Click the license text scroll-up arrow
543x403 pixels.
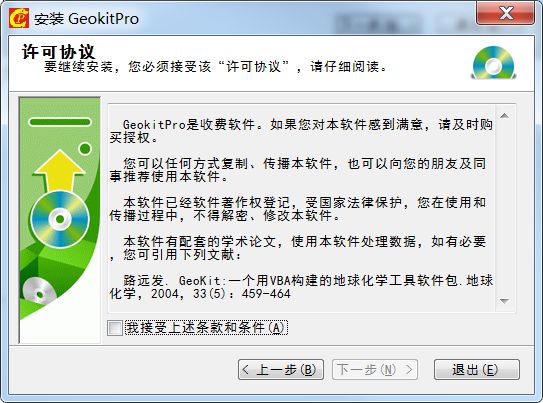coord(504,116)
